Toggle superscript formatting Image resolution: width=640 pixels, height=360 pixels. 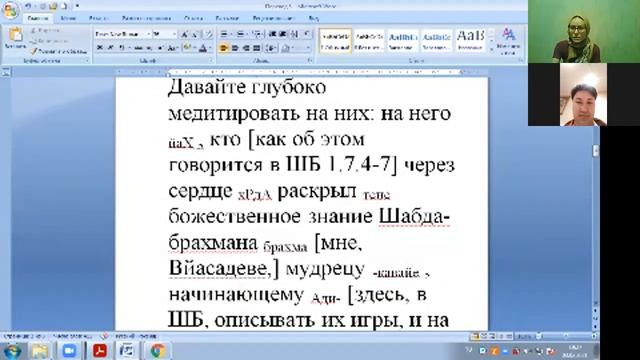[160, 48]
